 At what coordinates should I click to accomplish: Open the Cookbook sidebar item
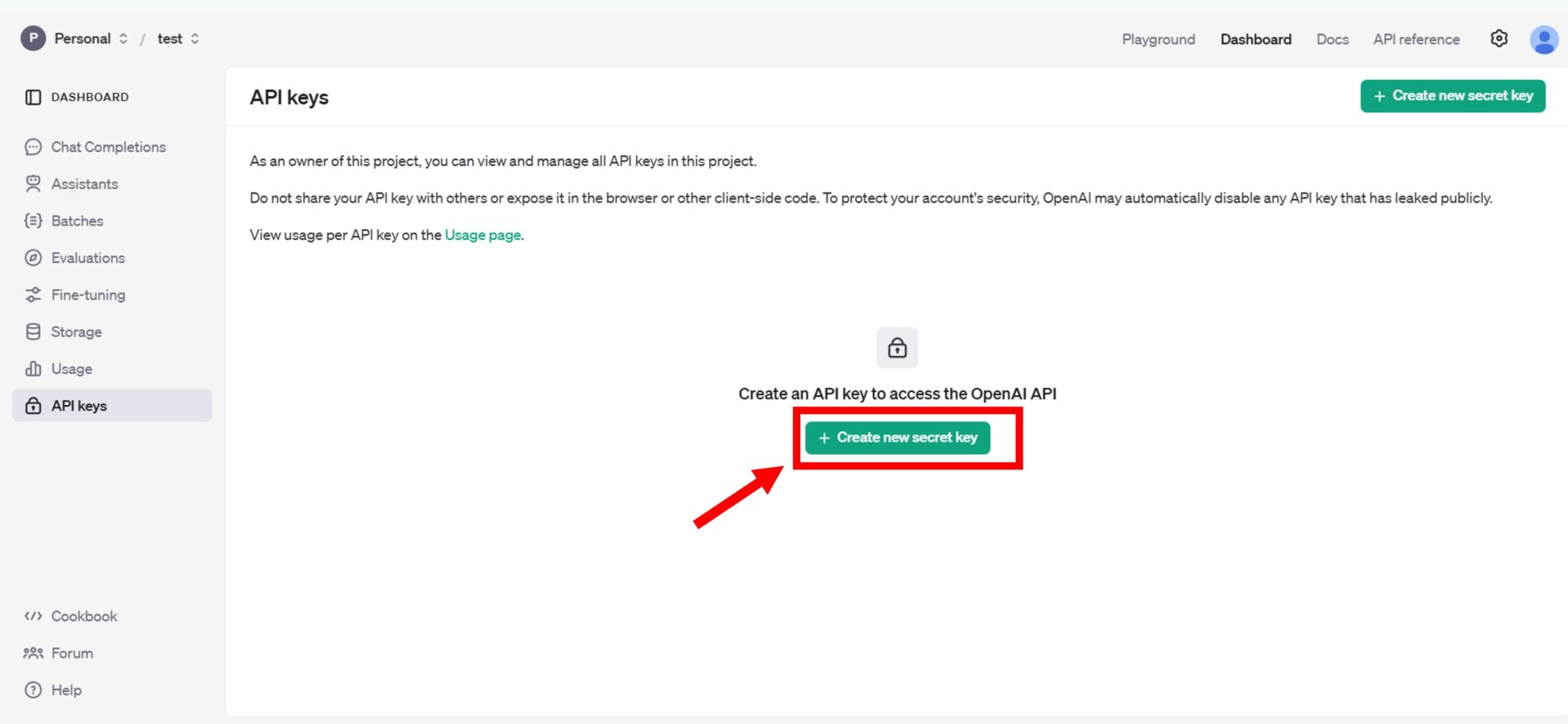[x=84, y=616]
